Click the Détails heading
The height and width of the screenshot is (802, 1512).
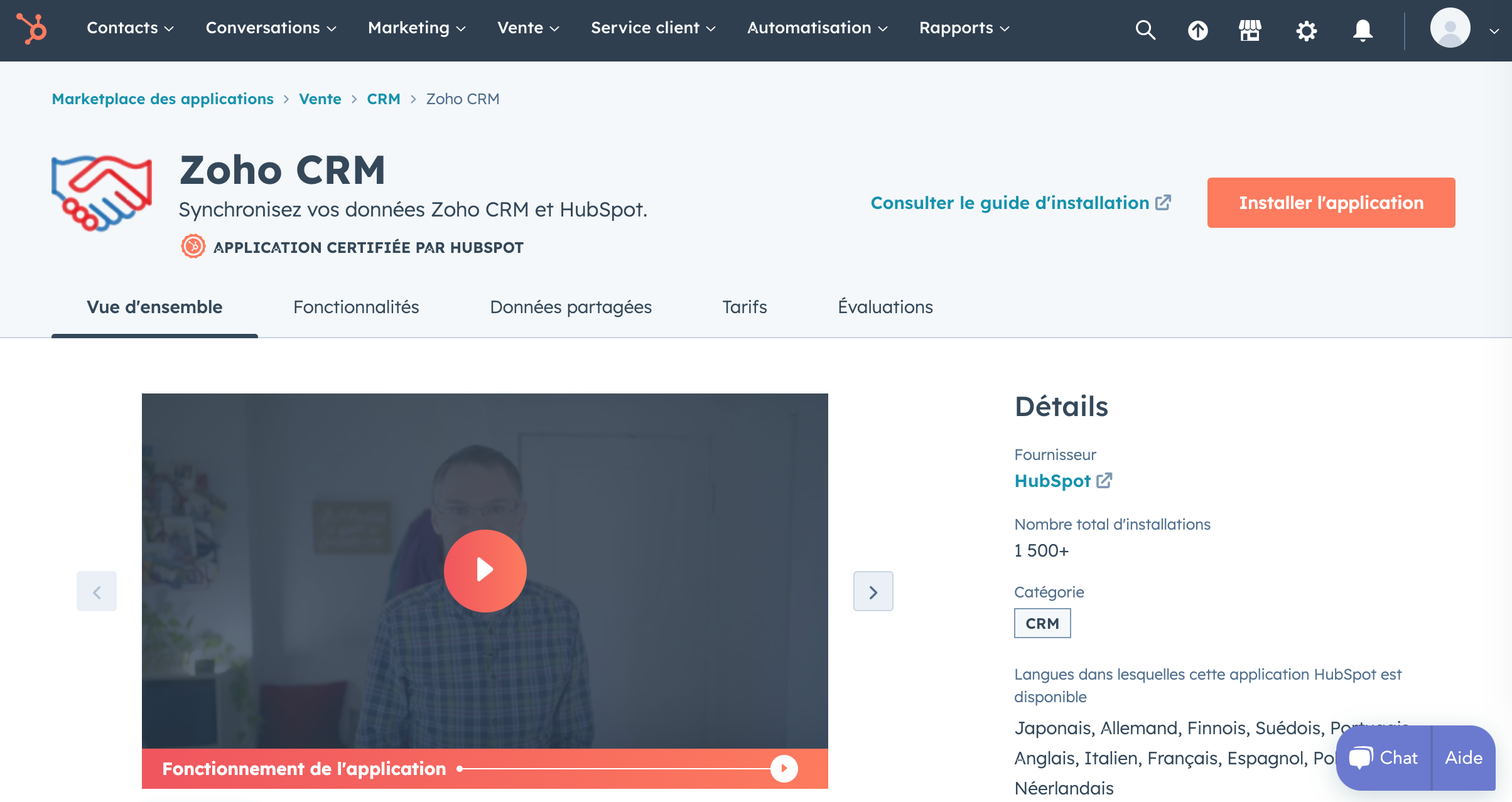tap(1062, 407)
